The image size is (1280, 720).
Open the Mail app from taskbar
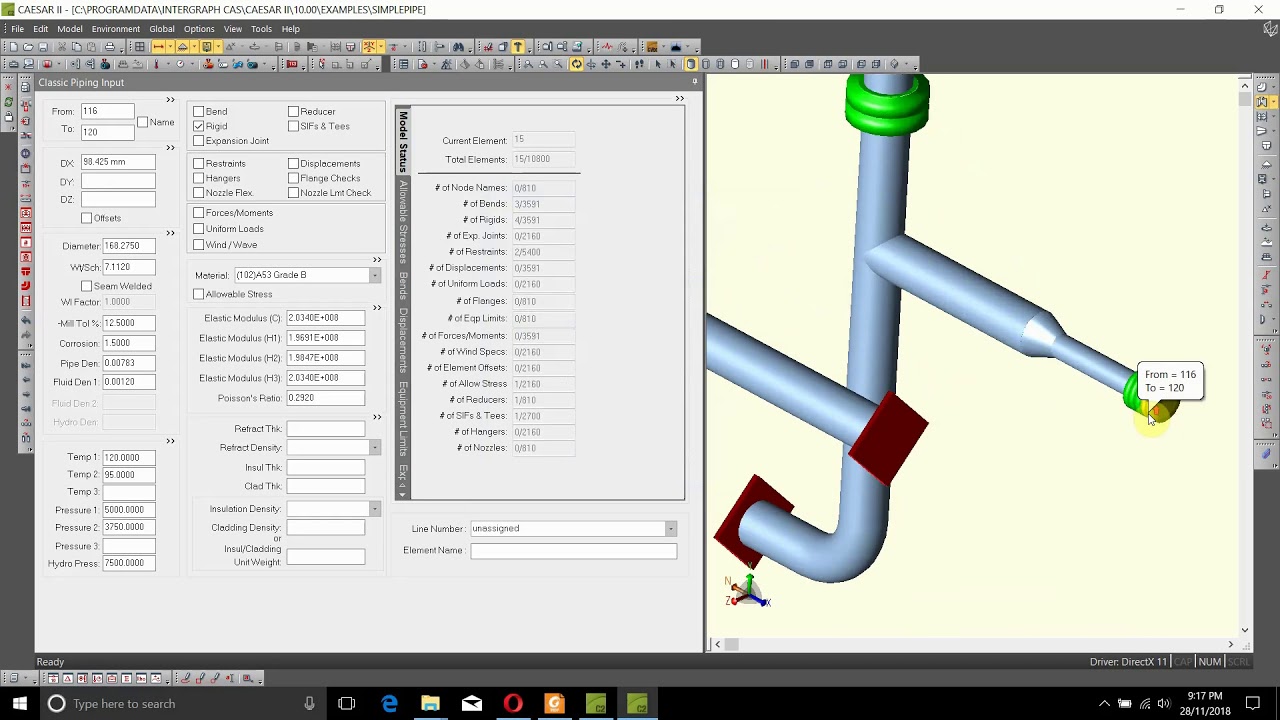coord(472,704)
